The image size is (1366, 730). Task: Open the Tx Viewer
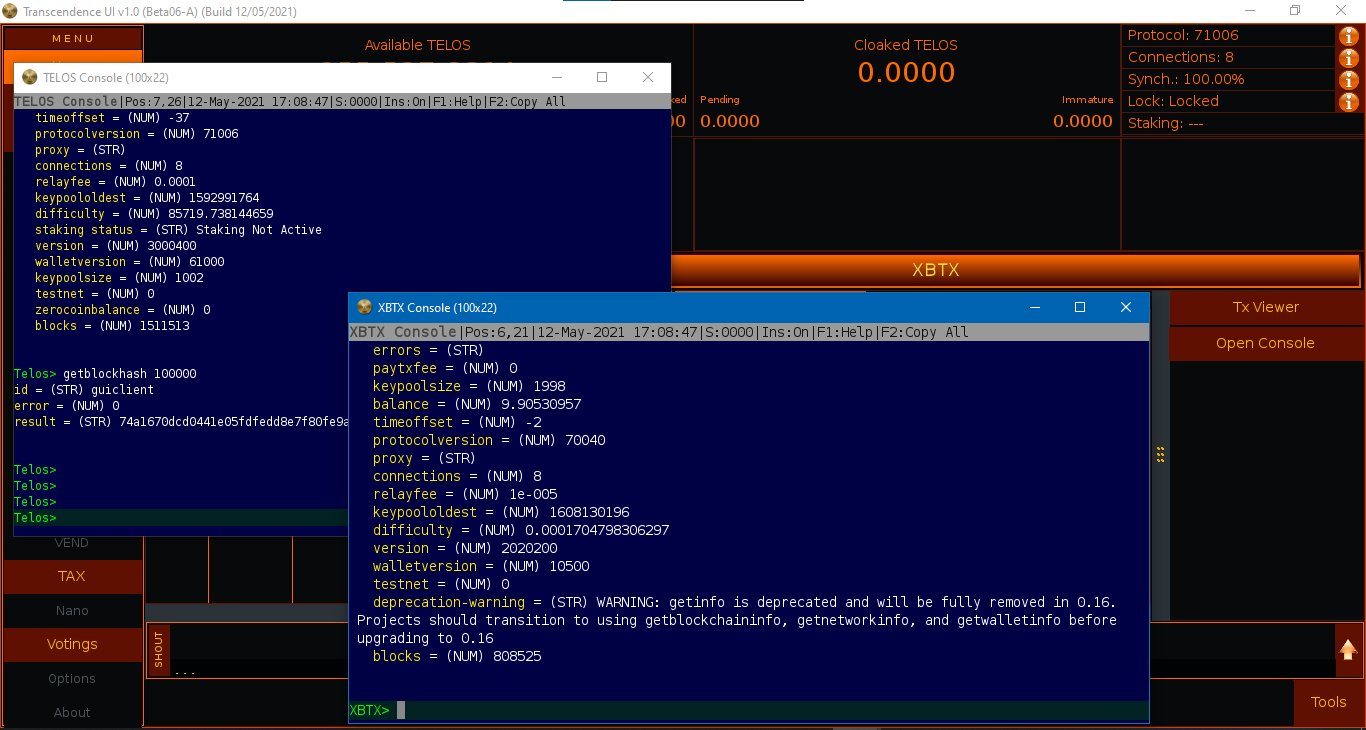click(x=1265, y=307)
